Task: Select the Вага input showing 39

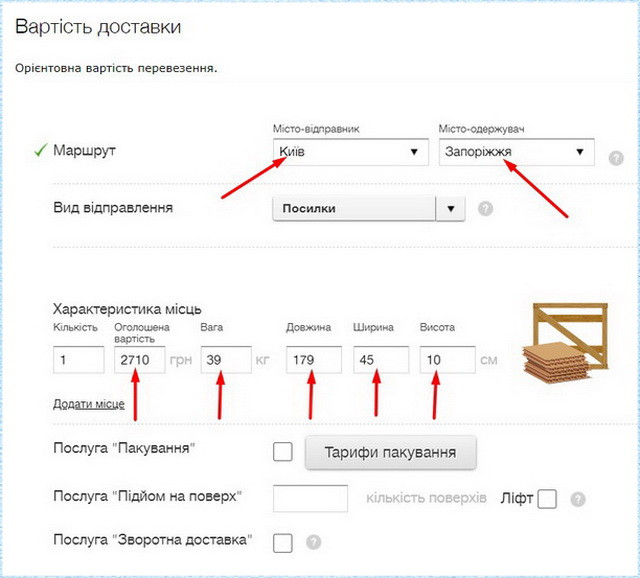Action: [x=225, y=360]
